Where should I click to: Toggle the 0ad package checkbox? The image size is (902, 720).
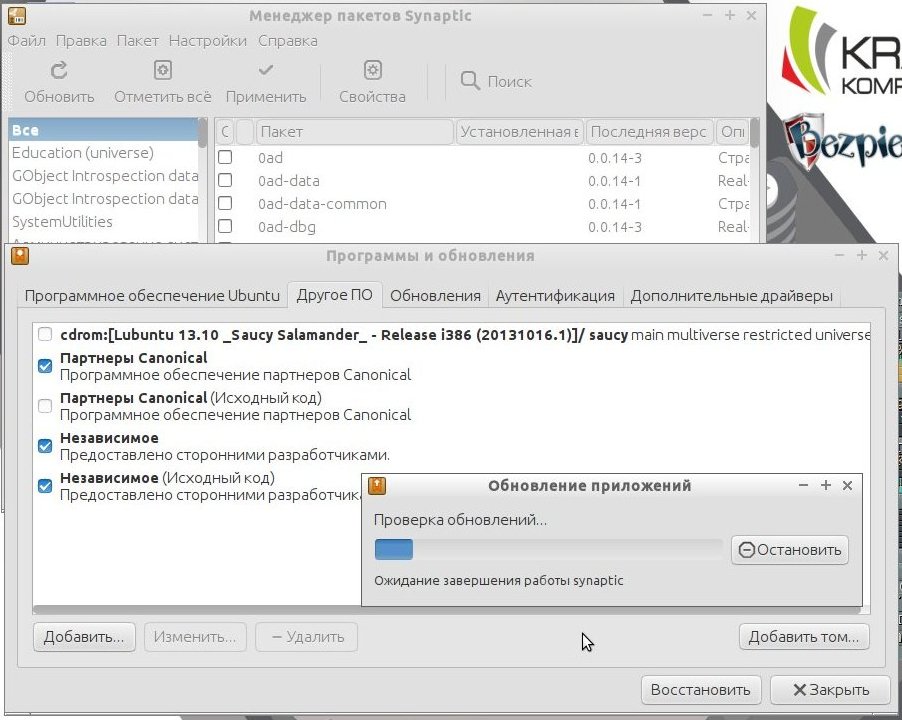click(x=225, y=158)
